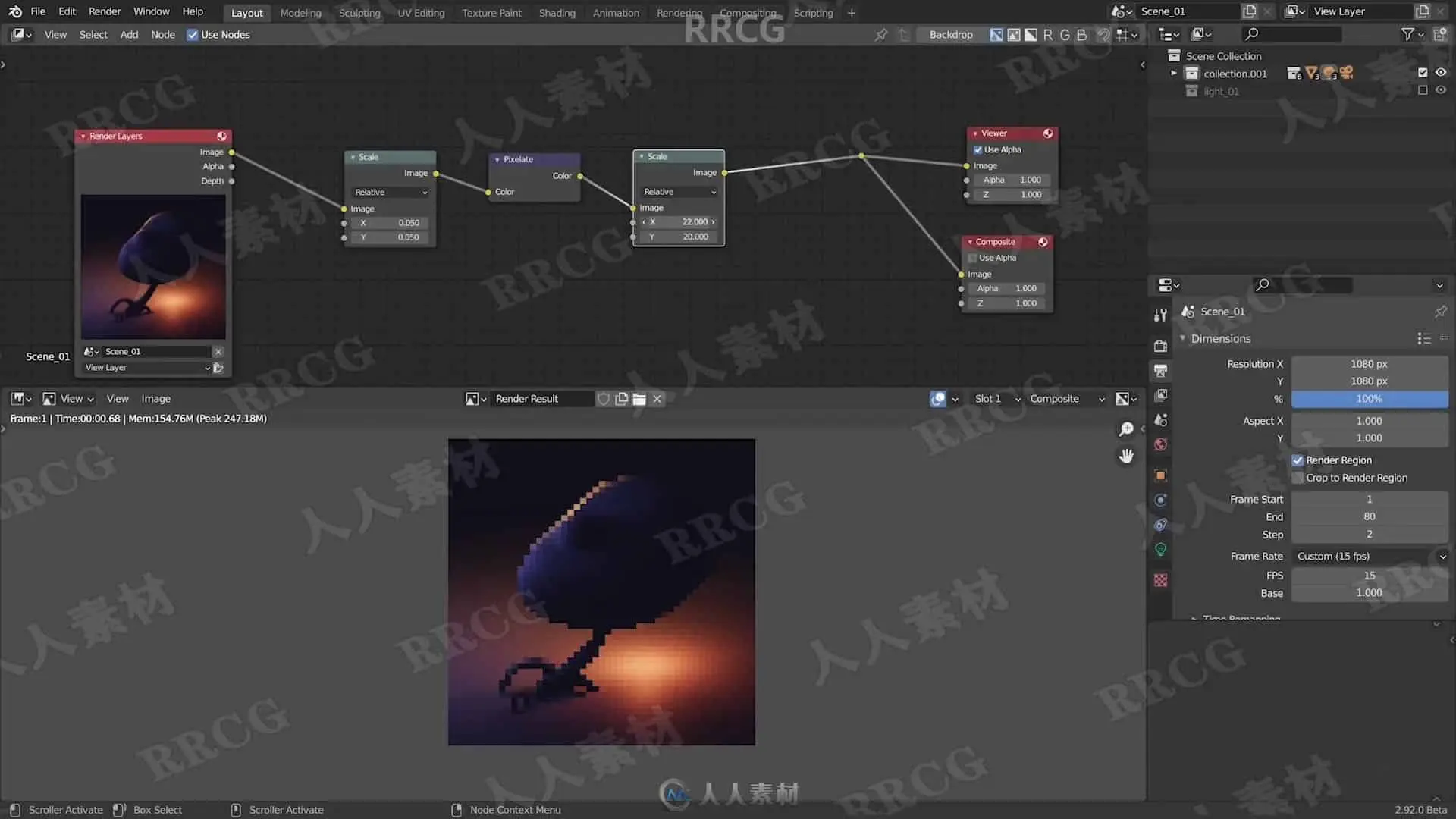Click the resolution percentage 100% slider

coord(1369,399)
